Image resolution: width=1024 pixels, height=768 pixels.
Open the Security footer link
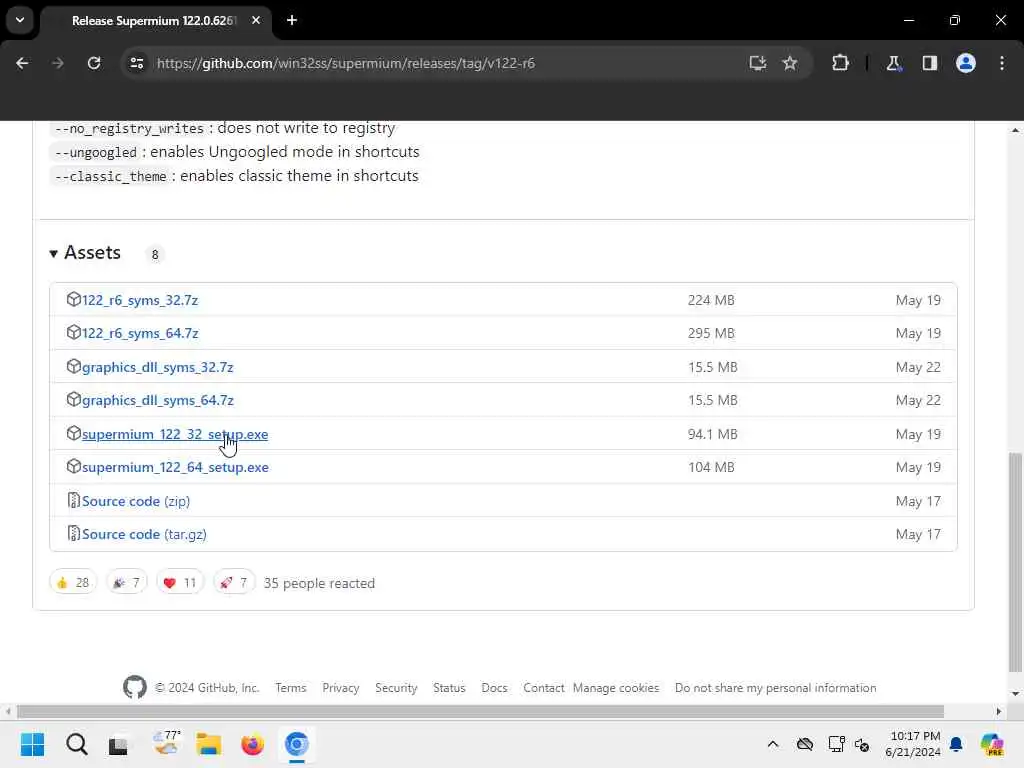(396, 688)
